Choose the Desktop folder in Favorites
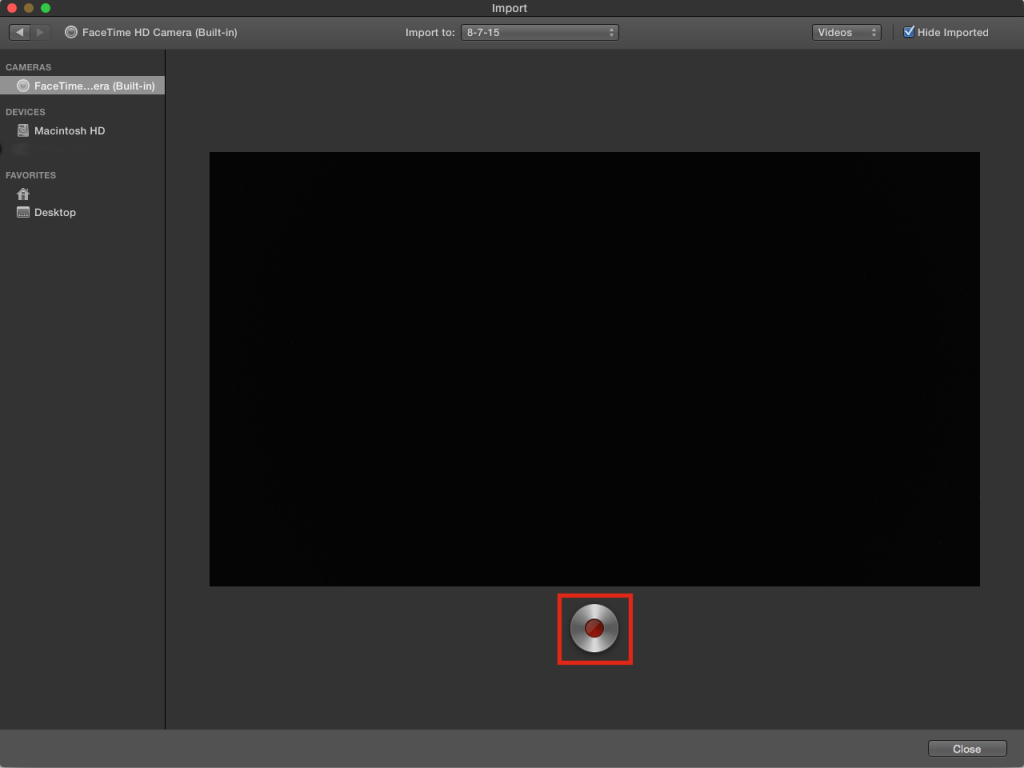Image resolution: width=1024 pixels, height=768 pixels. 54,212
